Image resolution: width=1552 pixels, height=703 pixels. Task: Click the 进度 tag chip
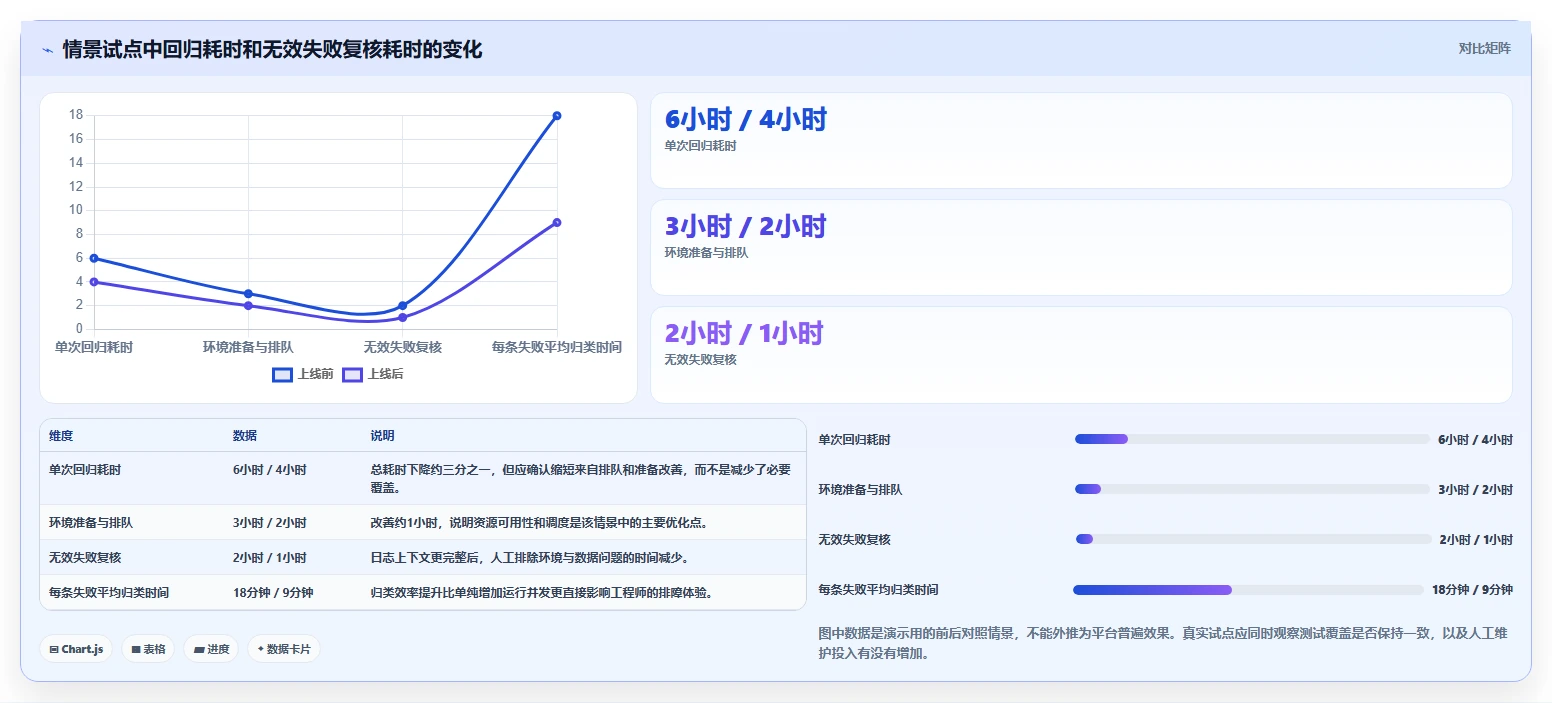tap(211, 649)
